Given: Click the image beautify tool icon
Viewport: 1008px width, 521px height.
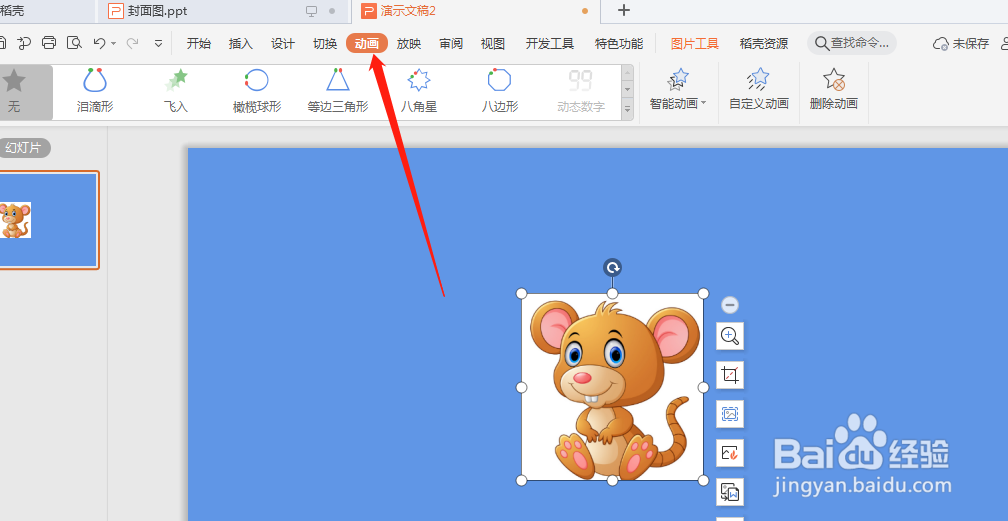Looking at the screenshot, I should click(730, 453).
